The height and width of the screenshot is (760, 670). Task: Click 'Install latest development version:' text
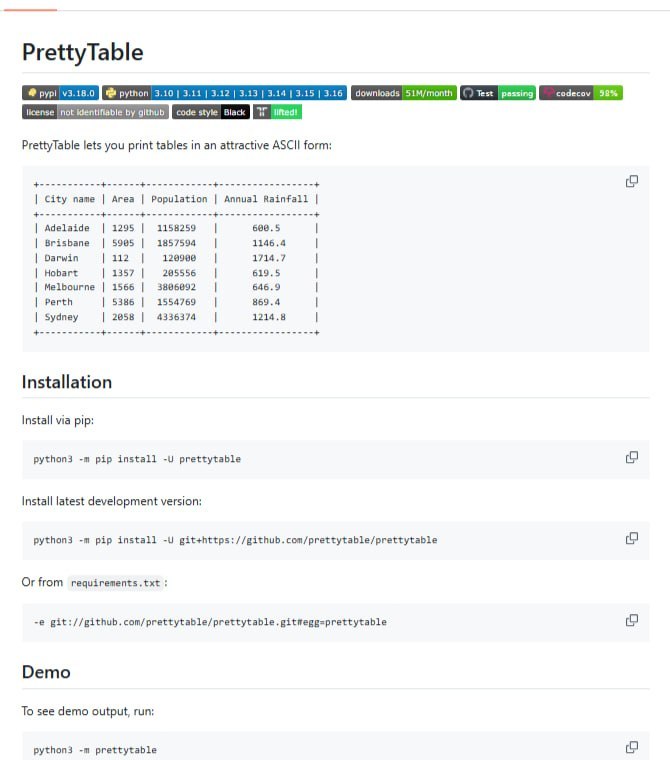pyautogui.click(x=112, y=501)
